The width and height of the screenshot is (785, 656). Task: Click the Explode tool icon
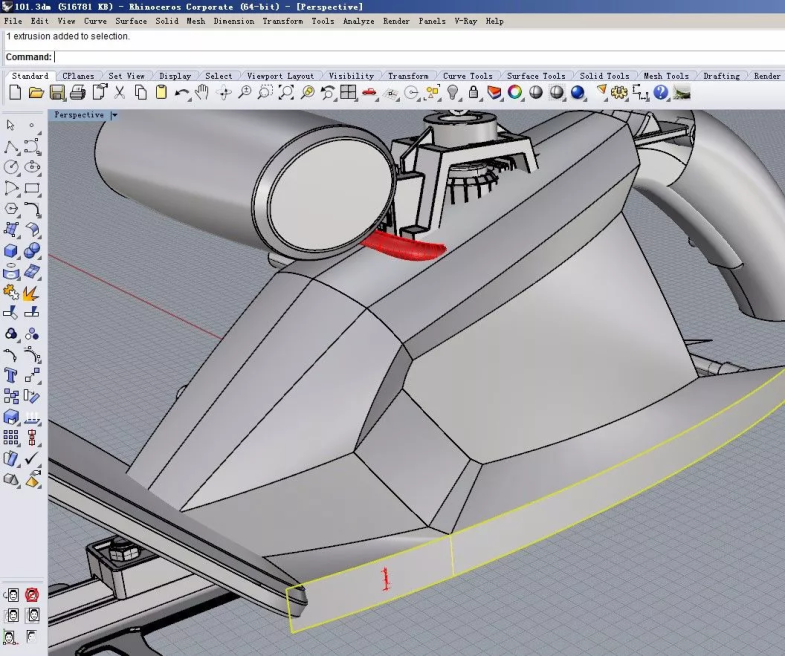point(31,292)
